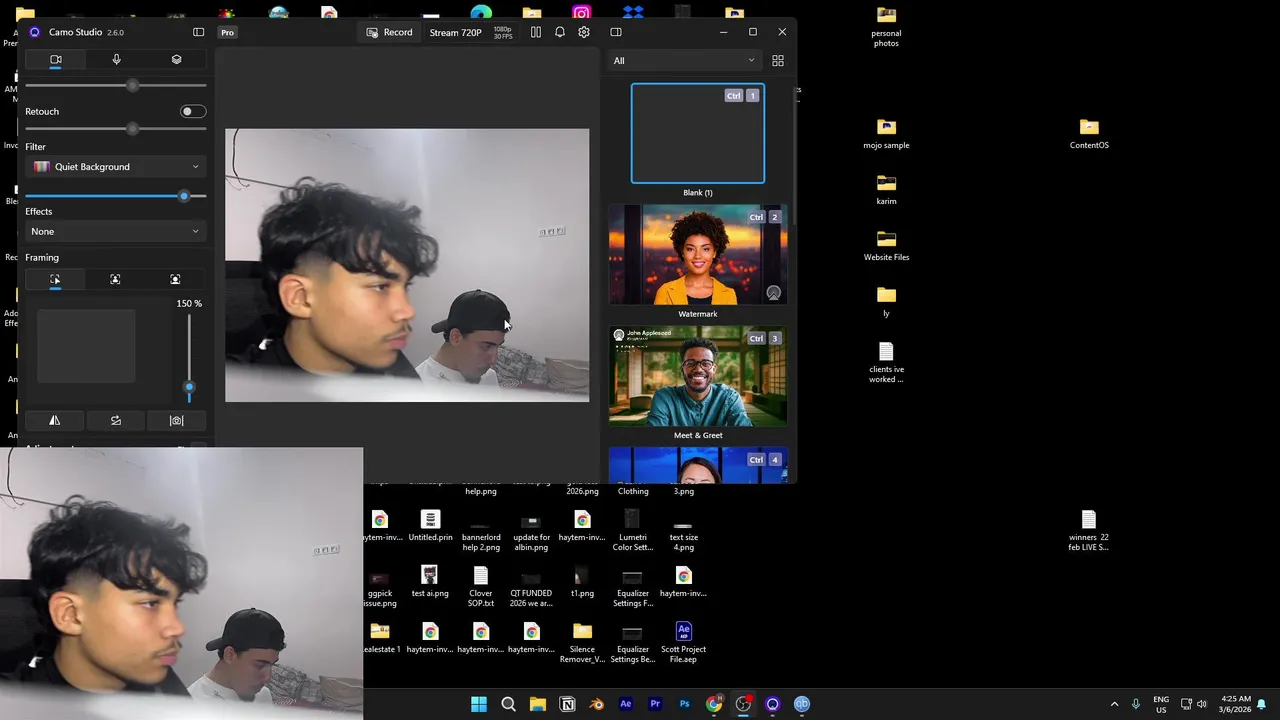
Task: Select the portrait framing mode
Action: point(175,279)
